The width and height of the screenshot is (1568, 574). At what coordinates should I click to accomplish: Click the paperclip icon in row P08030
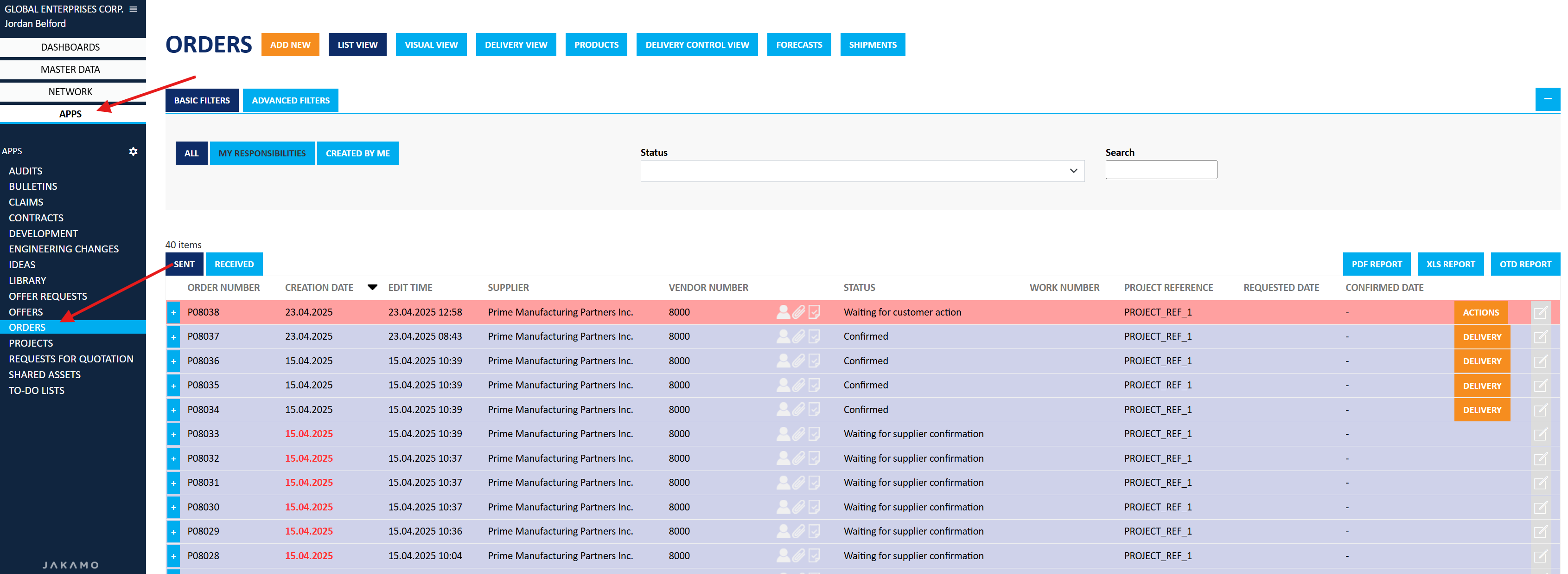pyautogui.click(x=799, y=507)
